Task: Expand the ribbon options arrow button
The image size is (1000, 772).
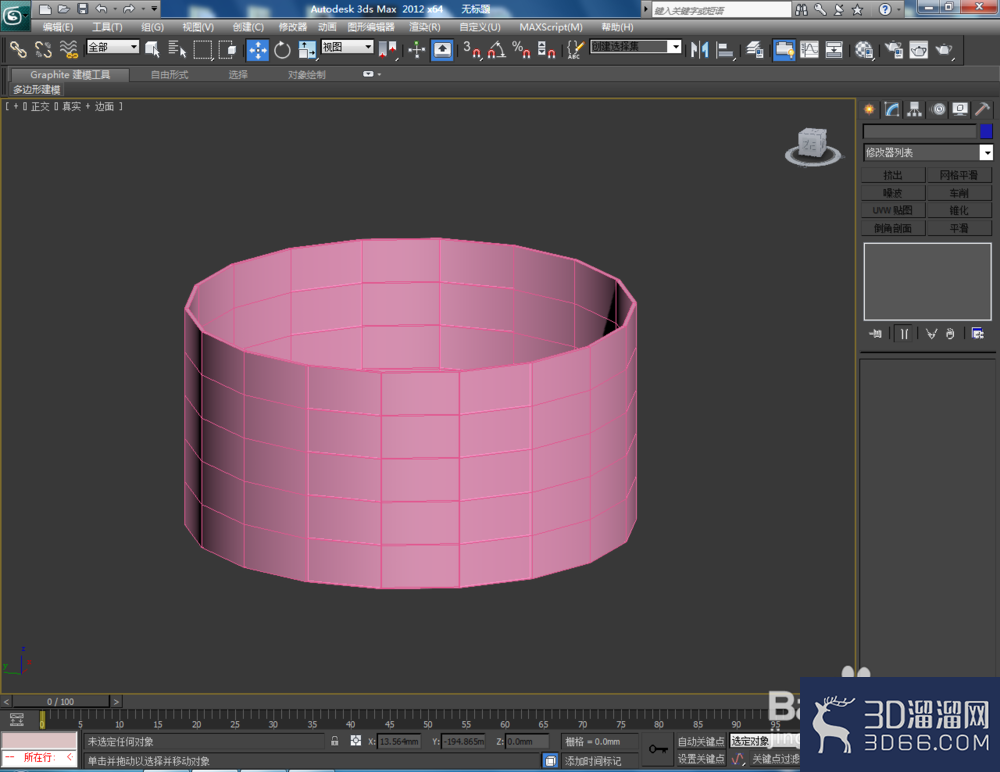Action: (x=371, y=74)
